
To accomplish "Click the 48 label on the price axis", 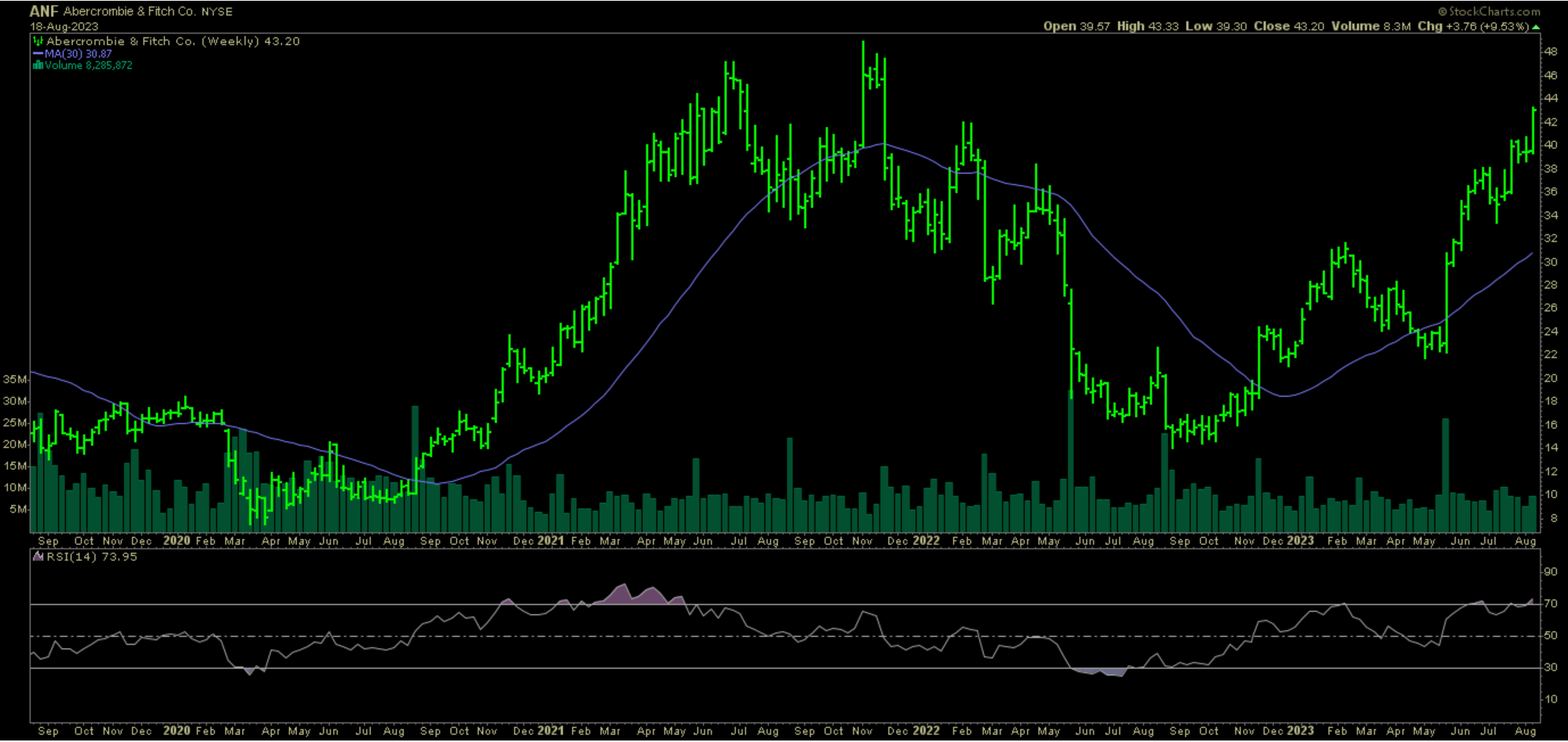I will [x=1551, y=52].
